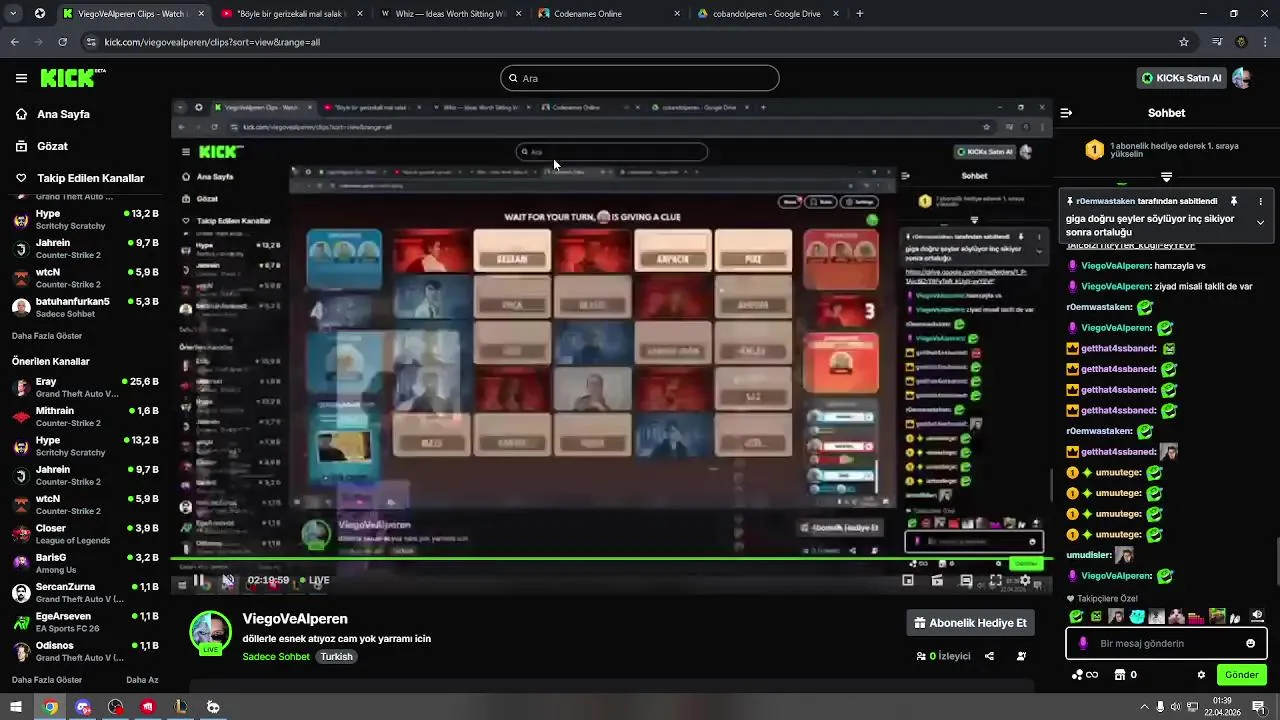Share the stream via share icon
This screenshot has height=720, width=1280.
[x=989, y=656]
